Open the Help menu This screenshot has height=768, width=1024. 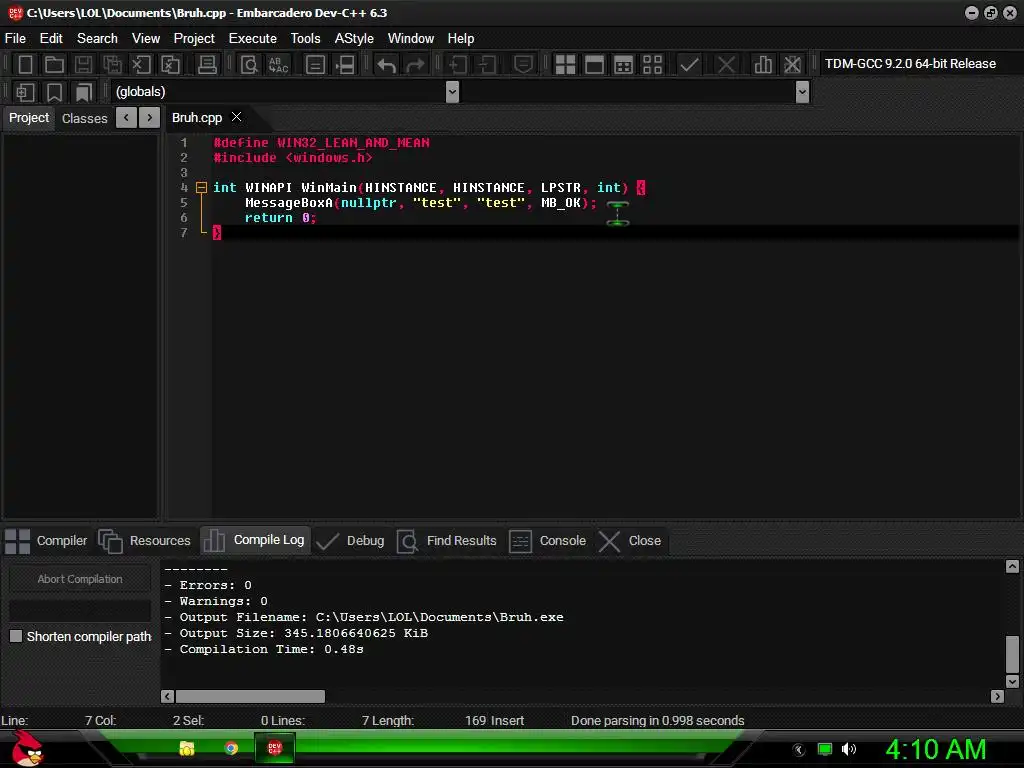(460, 39)
